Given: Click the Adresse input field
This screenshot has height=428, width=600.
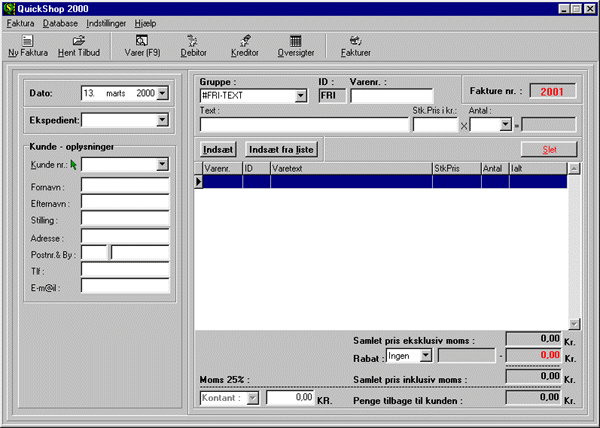Looking at the screenshot, I should click(x=125, y=236).
